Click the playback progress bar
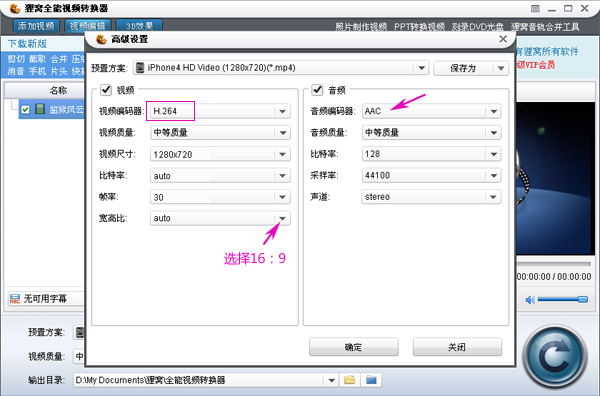The height and width of the screenshot is (396, 600). (554, 264)
